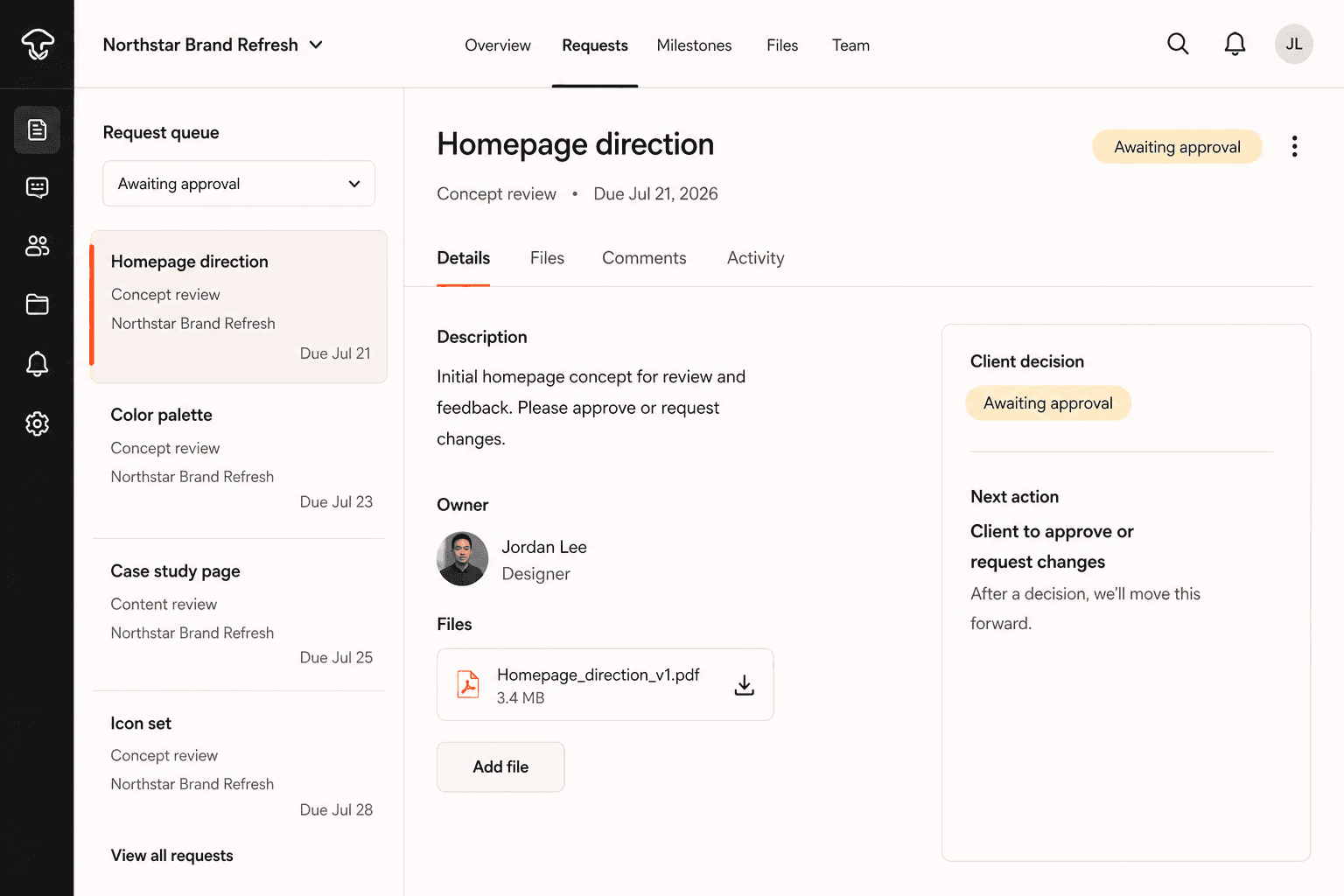Switch to the top Files navigation tab
Screen dimensions: 1344x896
(x=782, y=45)
